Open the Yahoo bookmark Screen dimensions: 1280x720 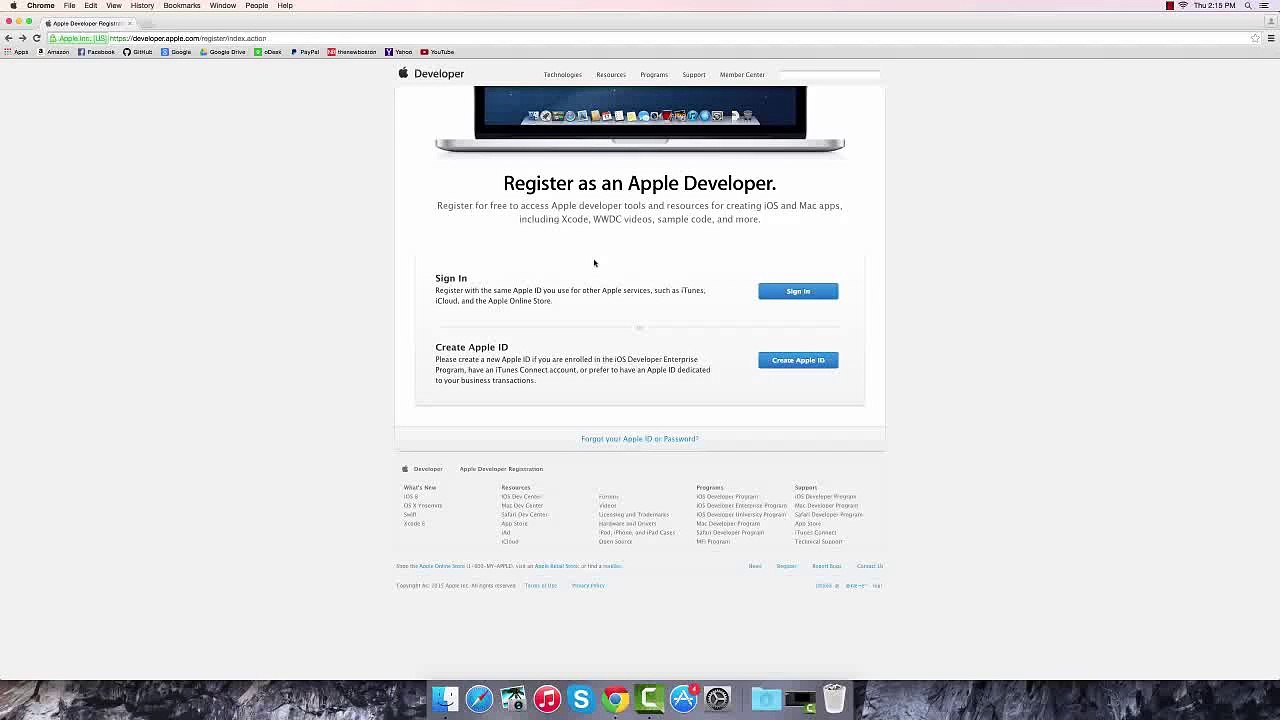(x=399, y=52)
